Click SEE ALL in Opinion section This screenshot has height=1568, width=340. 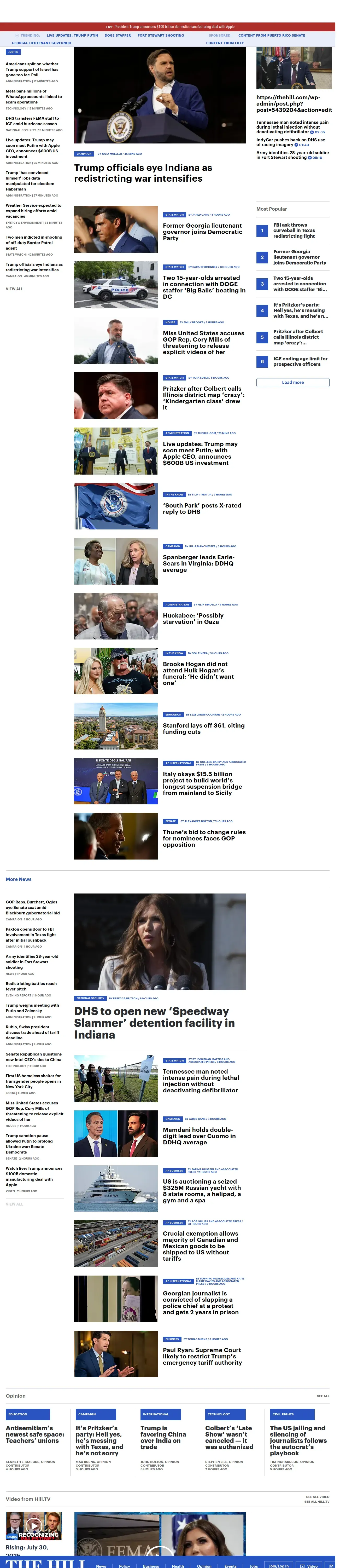323,1396
